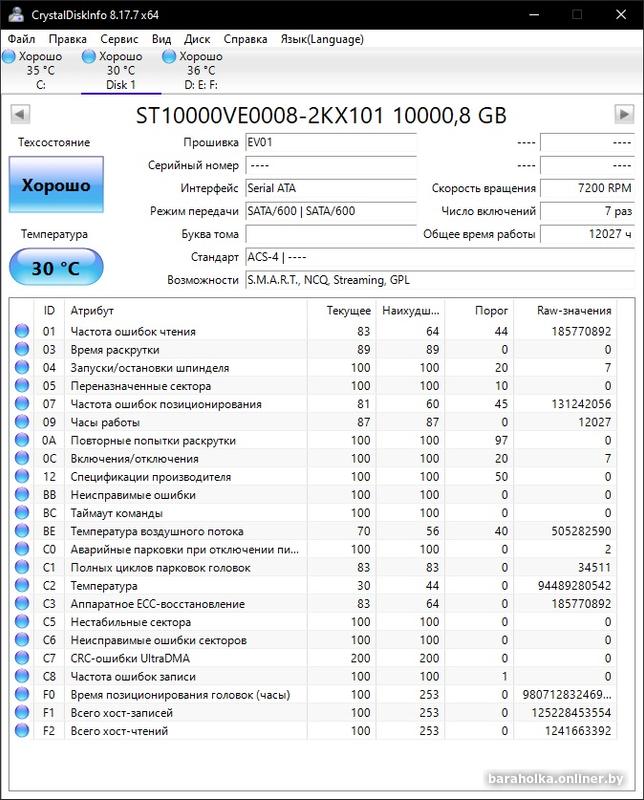The width and height of the screenshot is (644, 800).
Task: Click the Интерфейс field showing Serial ATA
Action: pos(331,188)
